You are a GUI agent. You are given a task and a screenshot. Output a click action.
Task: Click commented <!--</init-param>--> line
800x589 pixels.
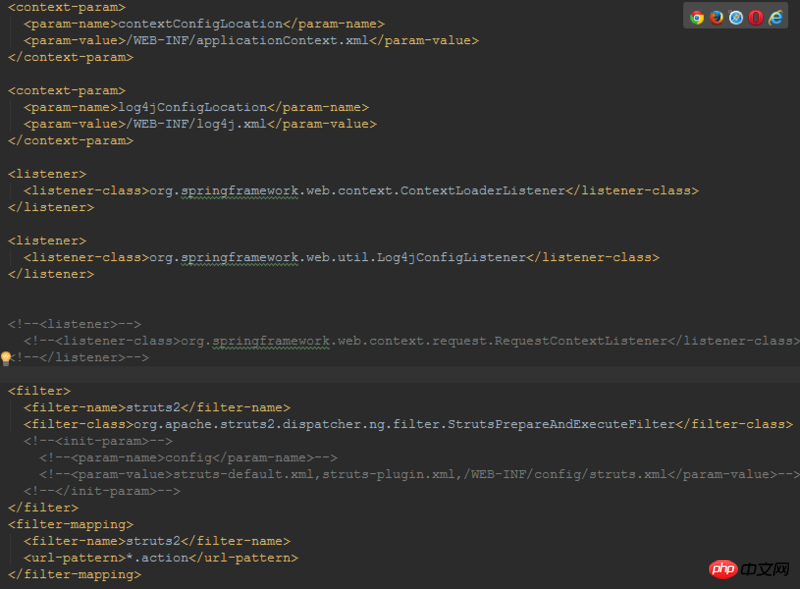(x=102, y=491)
